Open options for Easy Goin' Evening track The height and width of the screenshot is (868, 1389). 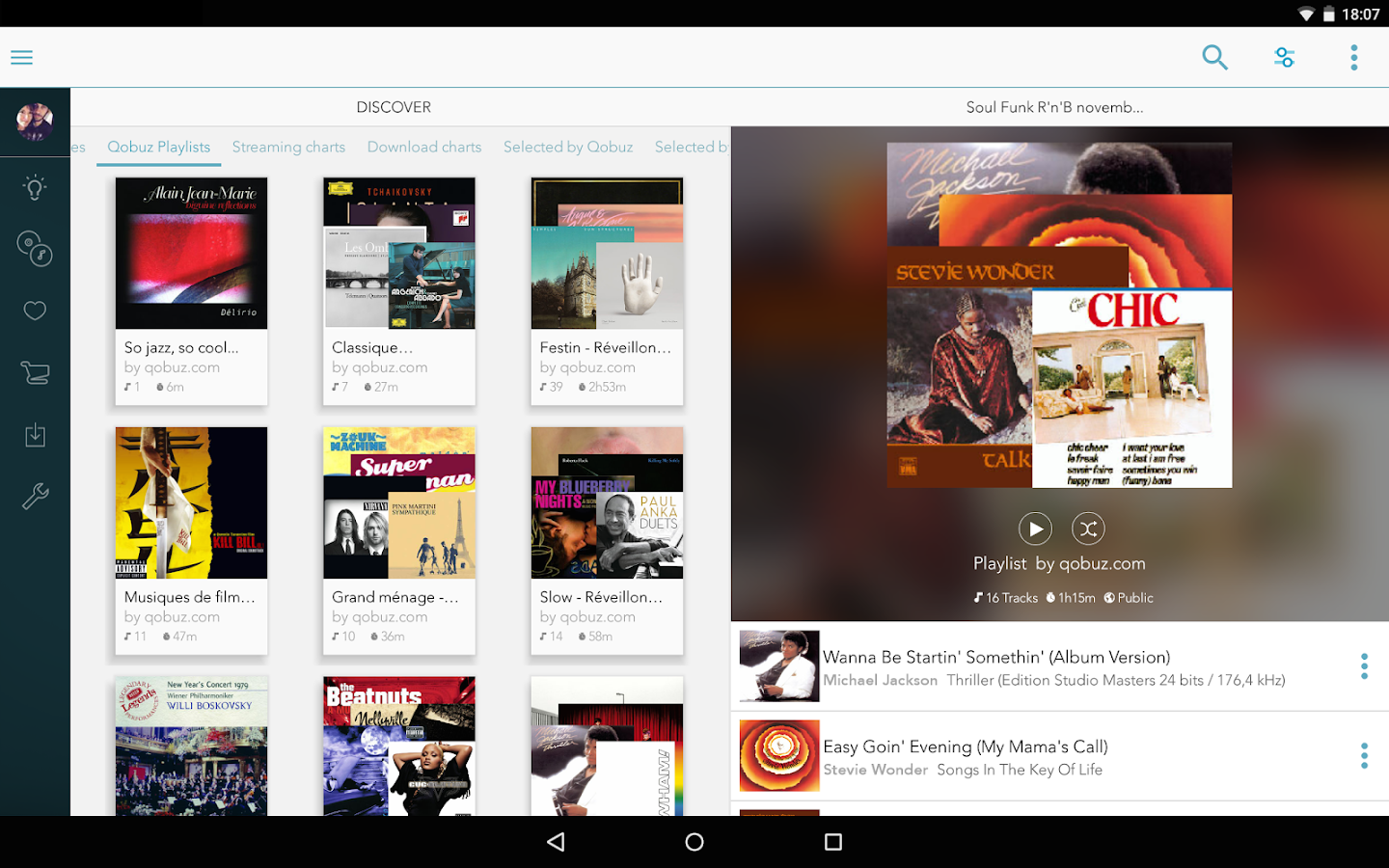point(1364,755)
